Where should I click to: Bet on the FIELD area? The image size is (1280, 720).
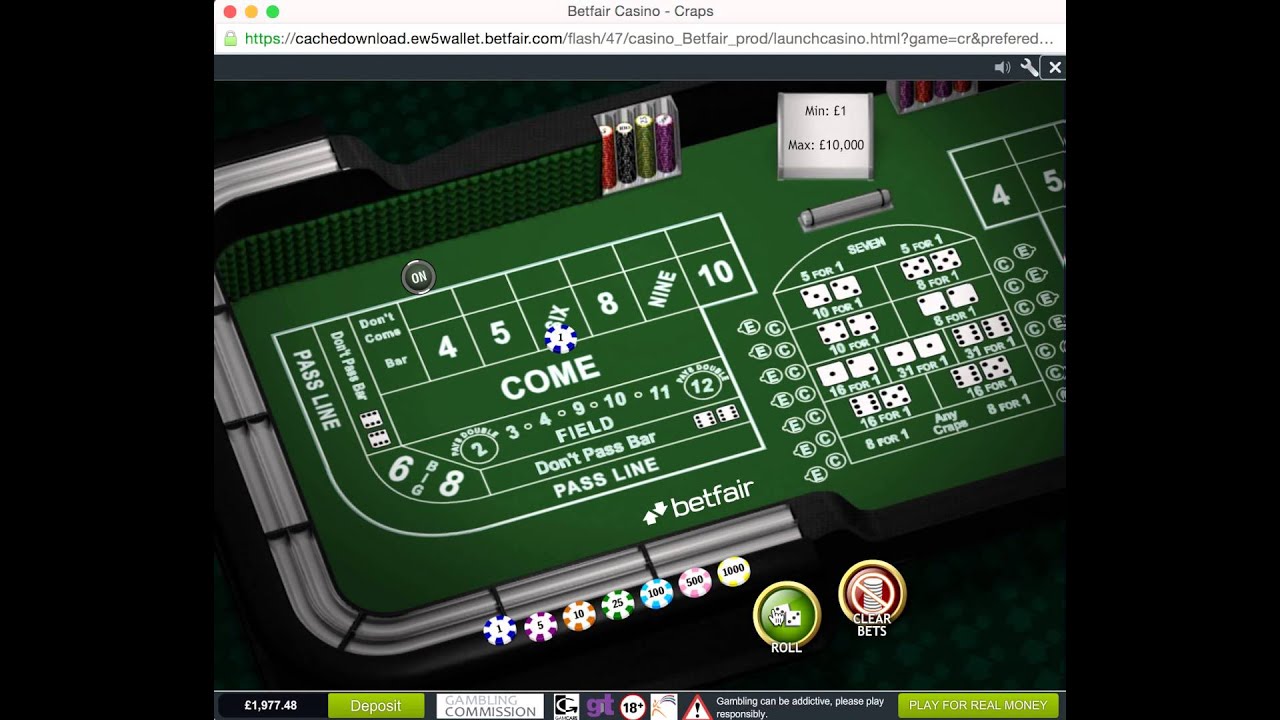point(585,428)
